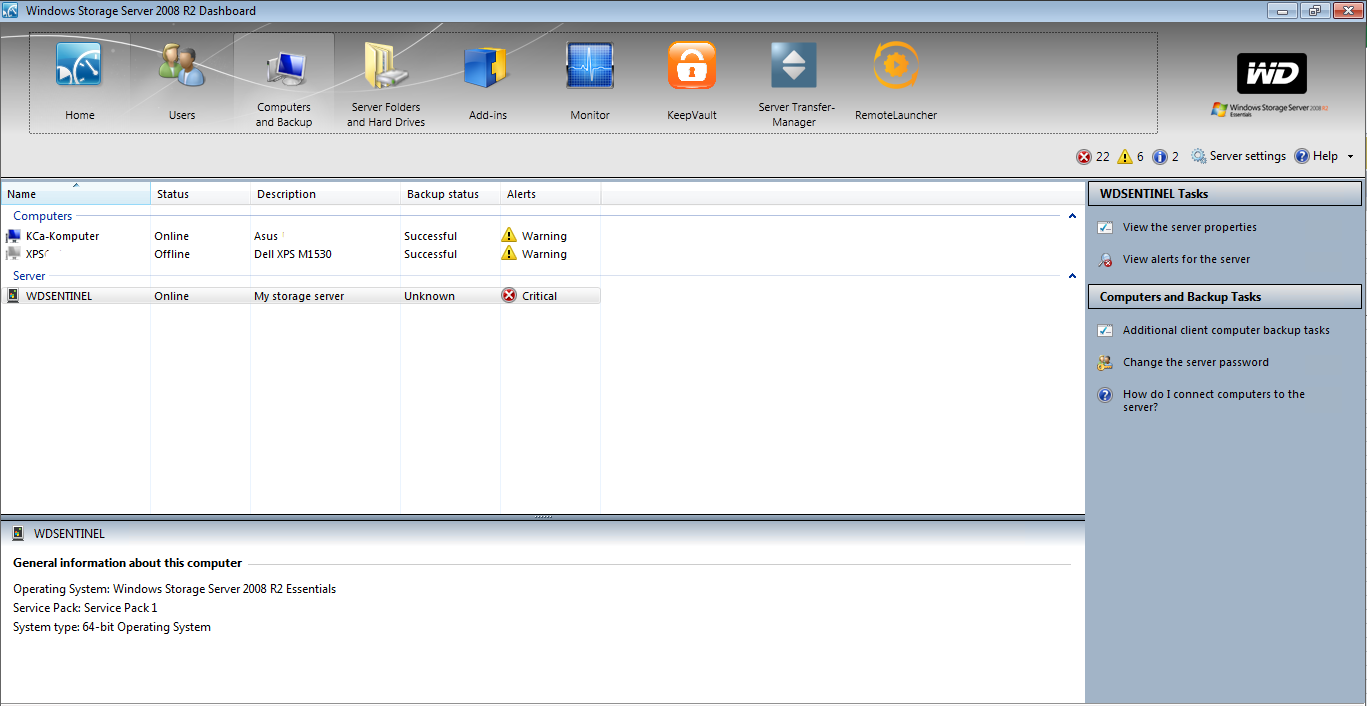Click View alerts for the server link
Viewport: 1367px width, 706px height.
[1186, 259]
